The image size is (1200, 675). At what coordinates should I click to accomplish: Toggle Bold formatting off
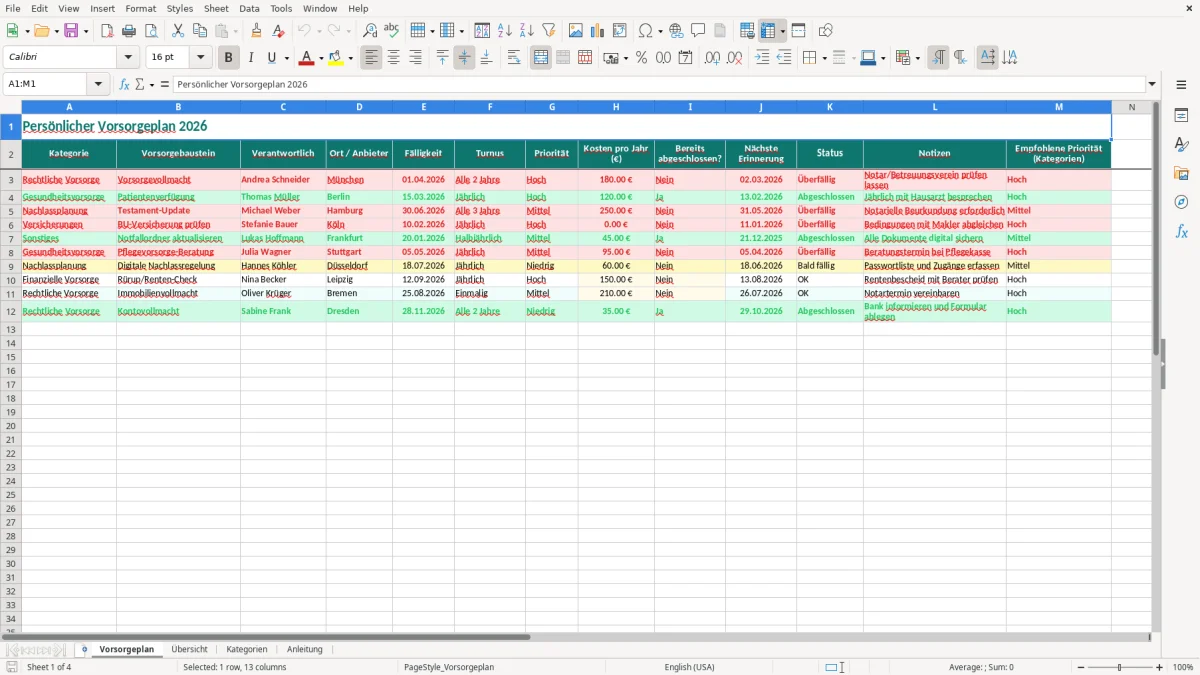[x=228, y=58]
